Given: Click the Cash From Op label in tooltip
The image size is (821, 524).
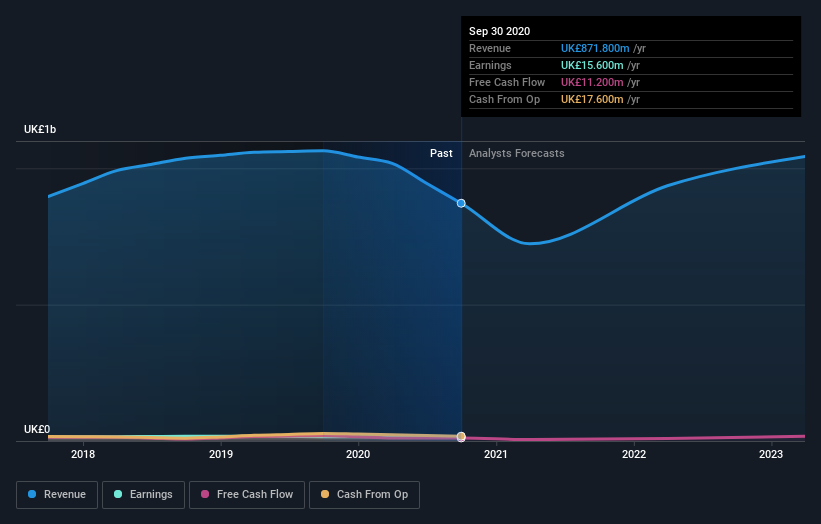Looking at the screenshot, I should click(x=504, y=99).
